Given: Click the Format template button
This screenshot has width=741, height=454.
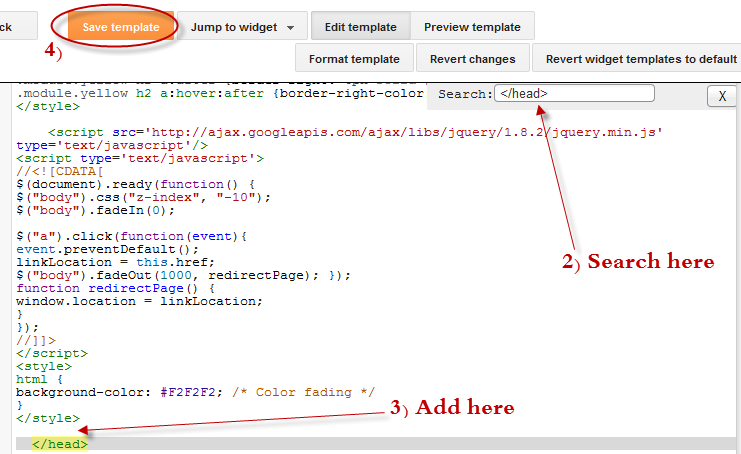Looking at the screenshot, I should (x=354, y=59).
